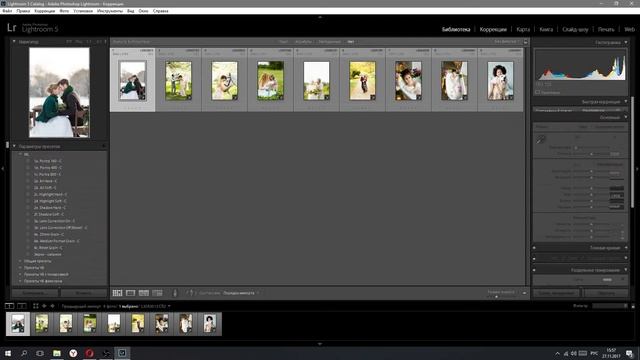
Task: Apply preset '3a. Lens Correction On -C'
Action: (54, 221)
